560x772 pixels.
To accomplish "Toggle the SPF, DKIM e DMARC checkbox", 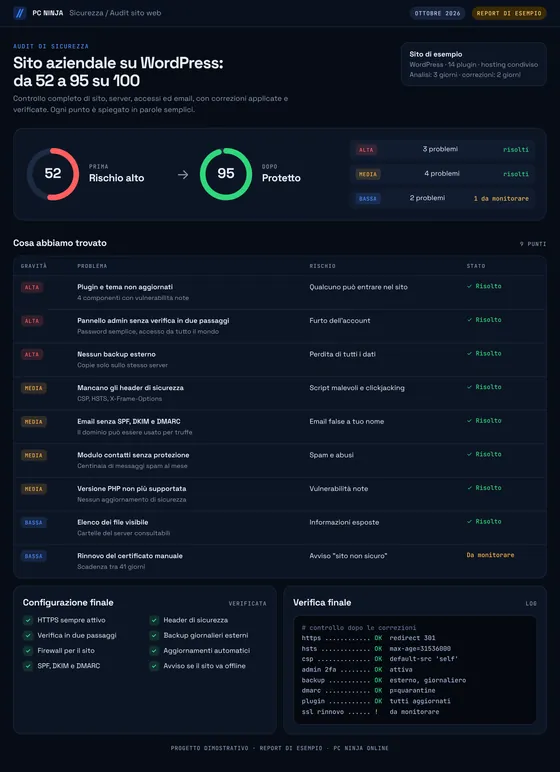I will pos(28,666).
